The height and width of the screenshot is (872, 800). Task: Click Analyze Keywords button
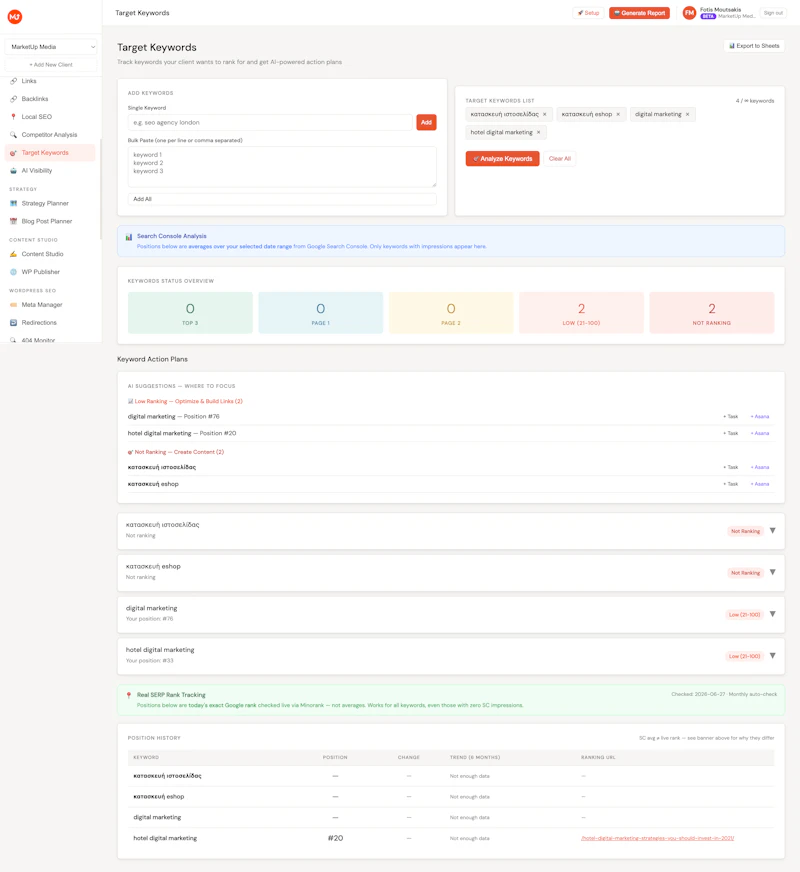[x=503, y=159]
